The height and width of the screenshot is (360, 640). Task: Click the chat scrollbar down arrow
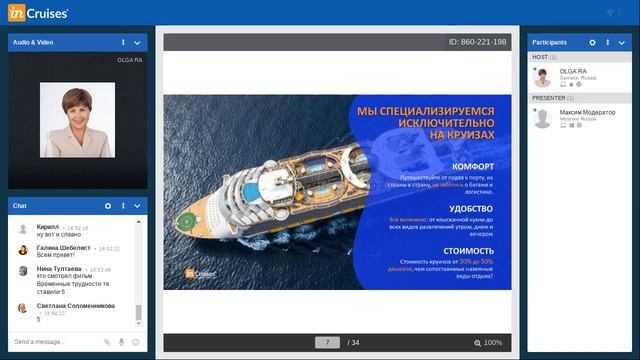139,323
